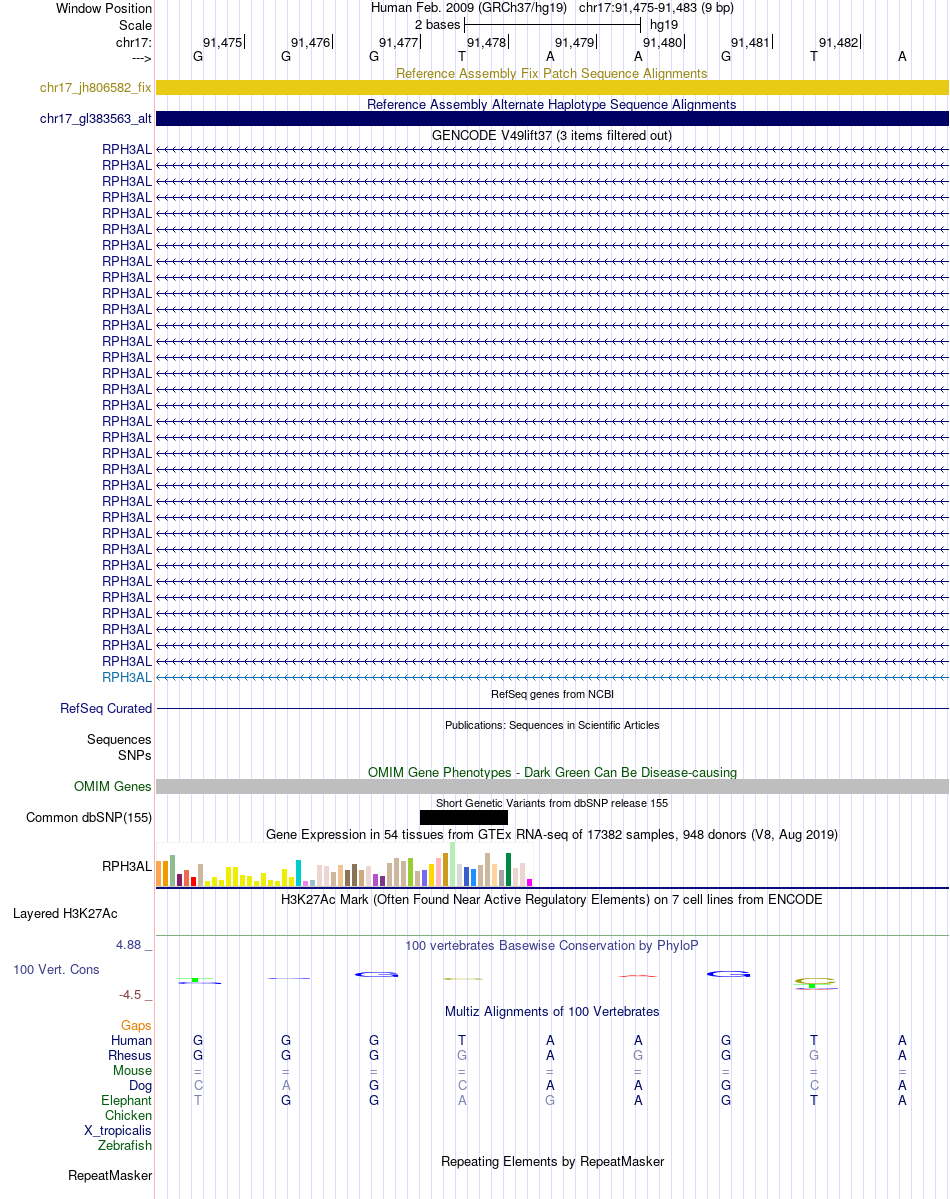Select the Zebrafish species label
Viewport: 950px width, 1199px height.
pyautogui.click(x=125, y=1145)
